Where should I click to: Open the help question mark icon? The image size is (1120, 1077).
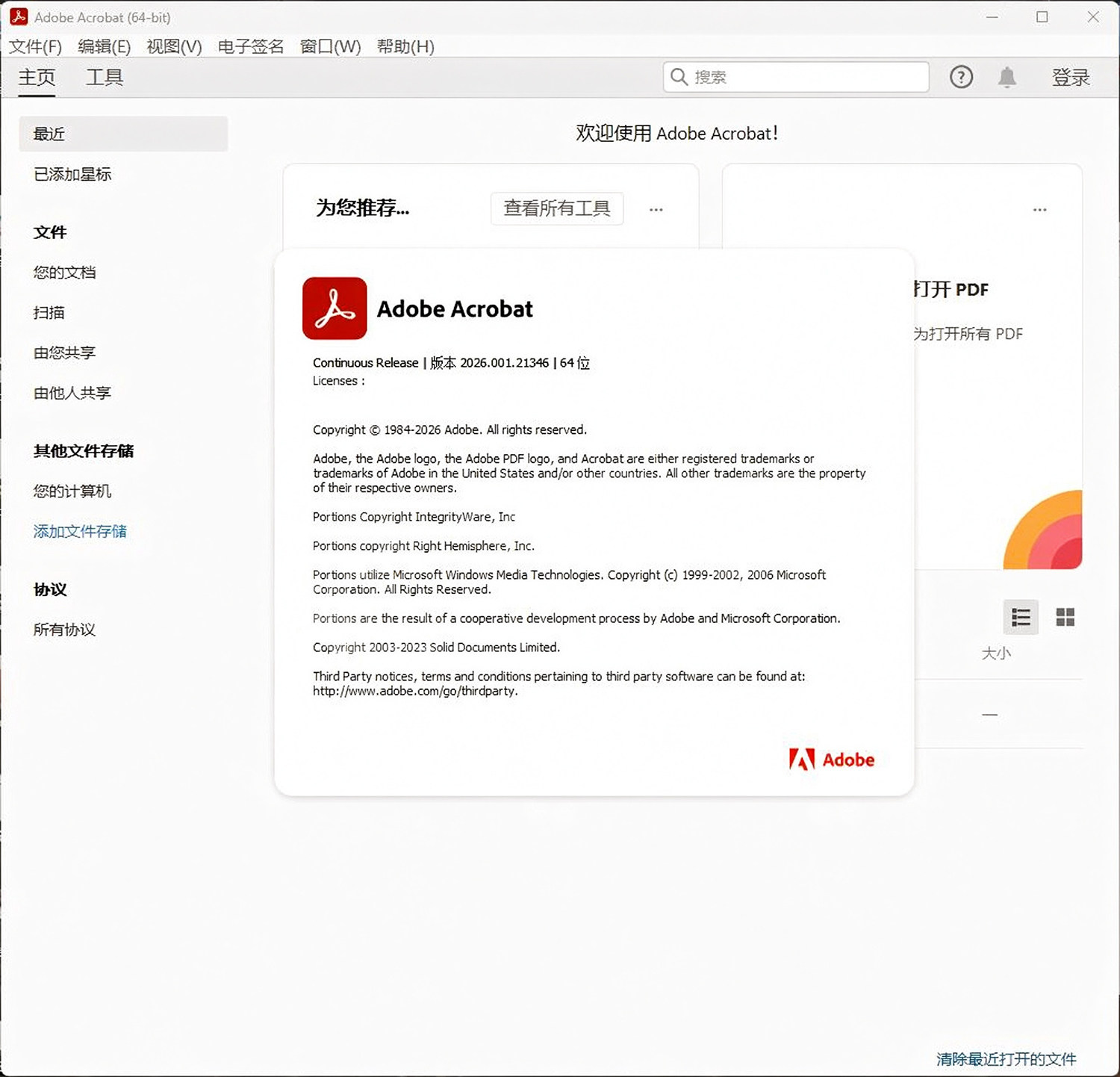(x=961, y=77)
